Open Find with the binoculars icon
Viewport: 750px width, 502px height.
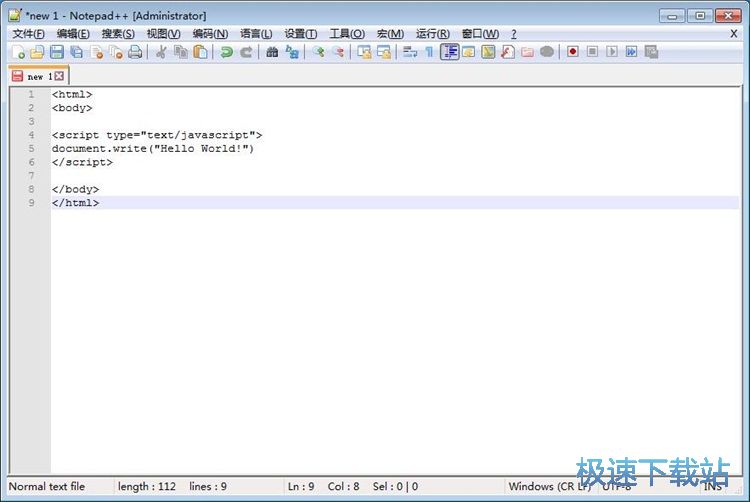point(272,52)
